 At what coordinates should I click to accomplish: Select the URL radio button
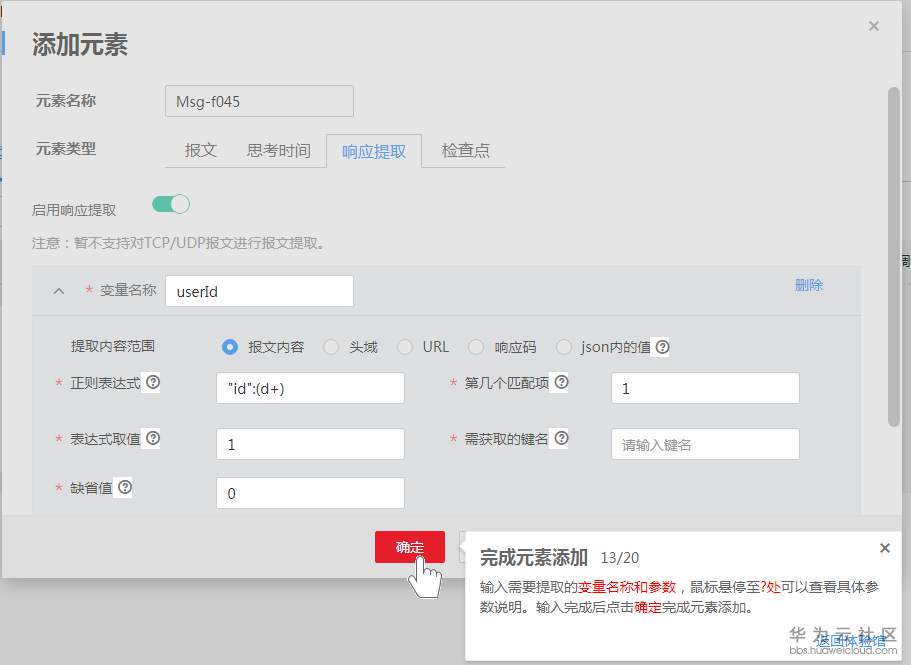[405, 347]
